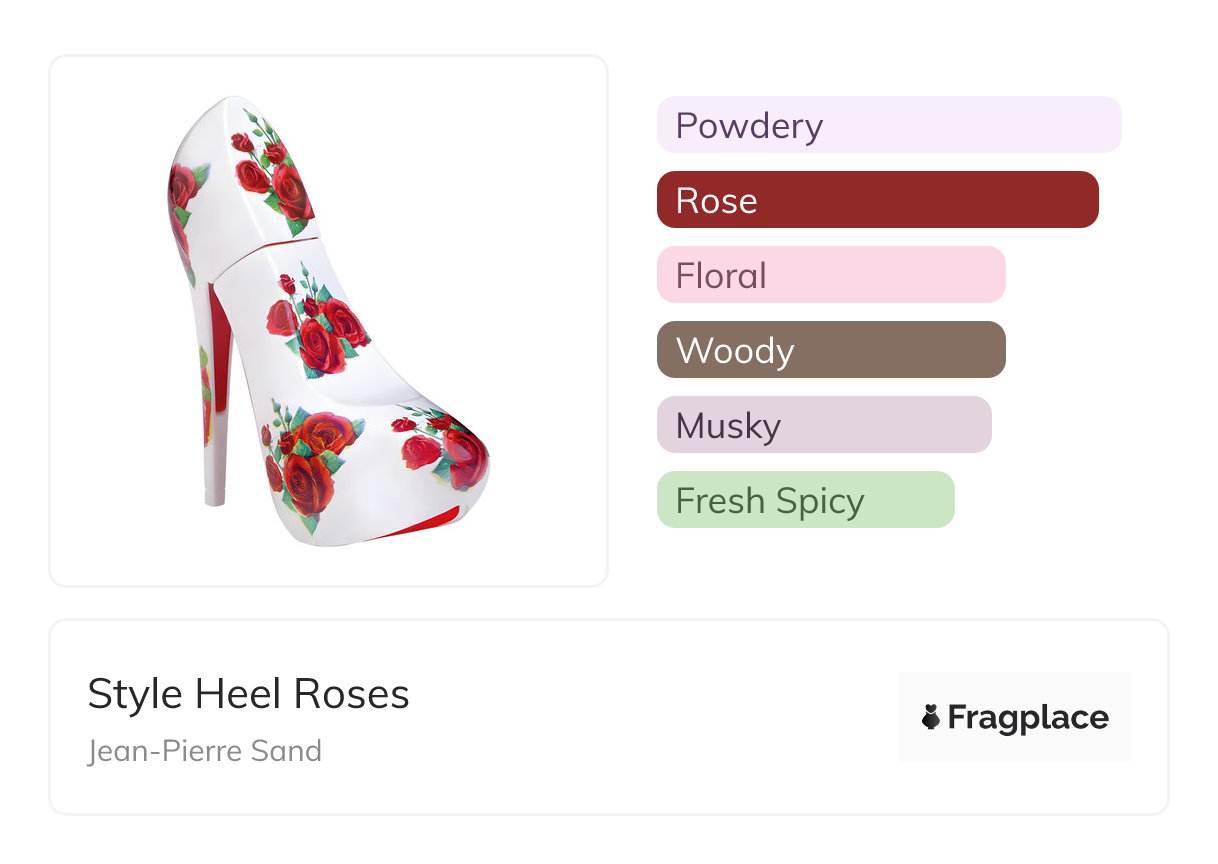Click the rose bouquet on the shoe's middle

coord(318,328)
